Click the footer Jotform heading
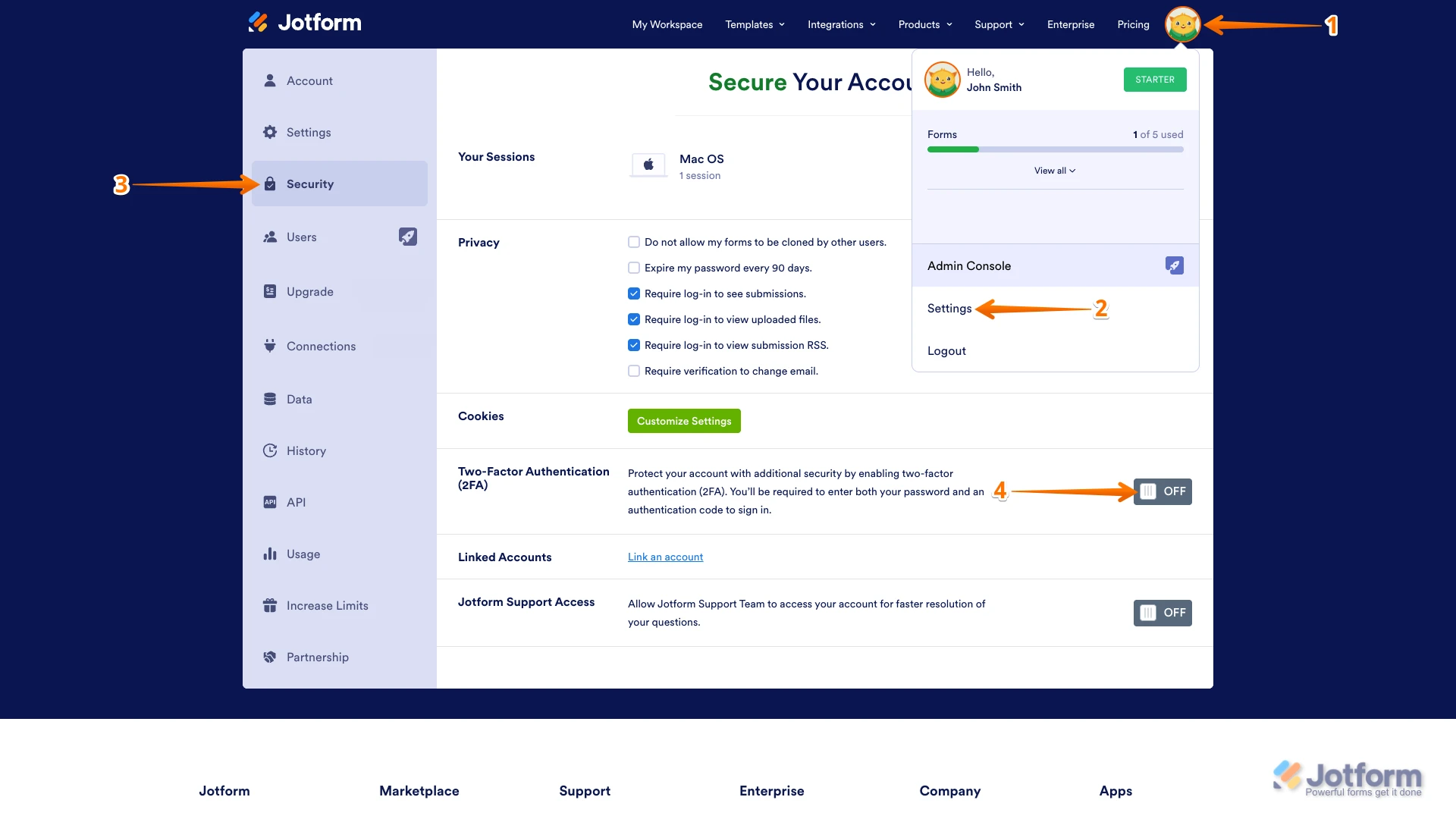The width and height of the screenshot is (1456, 819). [224, 791]
